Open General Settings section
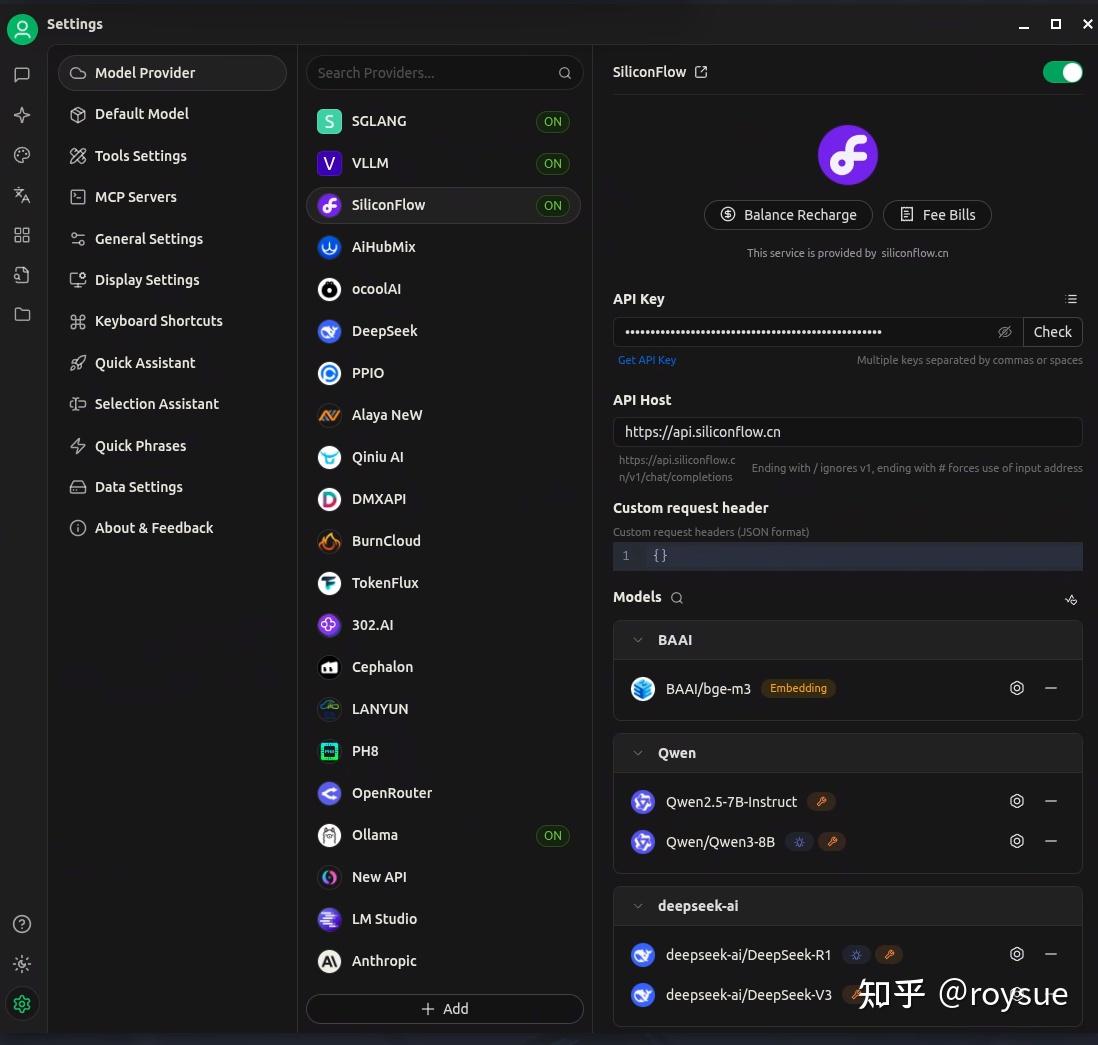 tap(172, 239)
